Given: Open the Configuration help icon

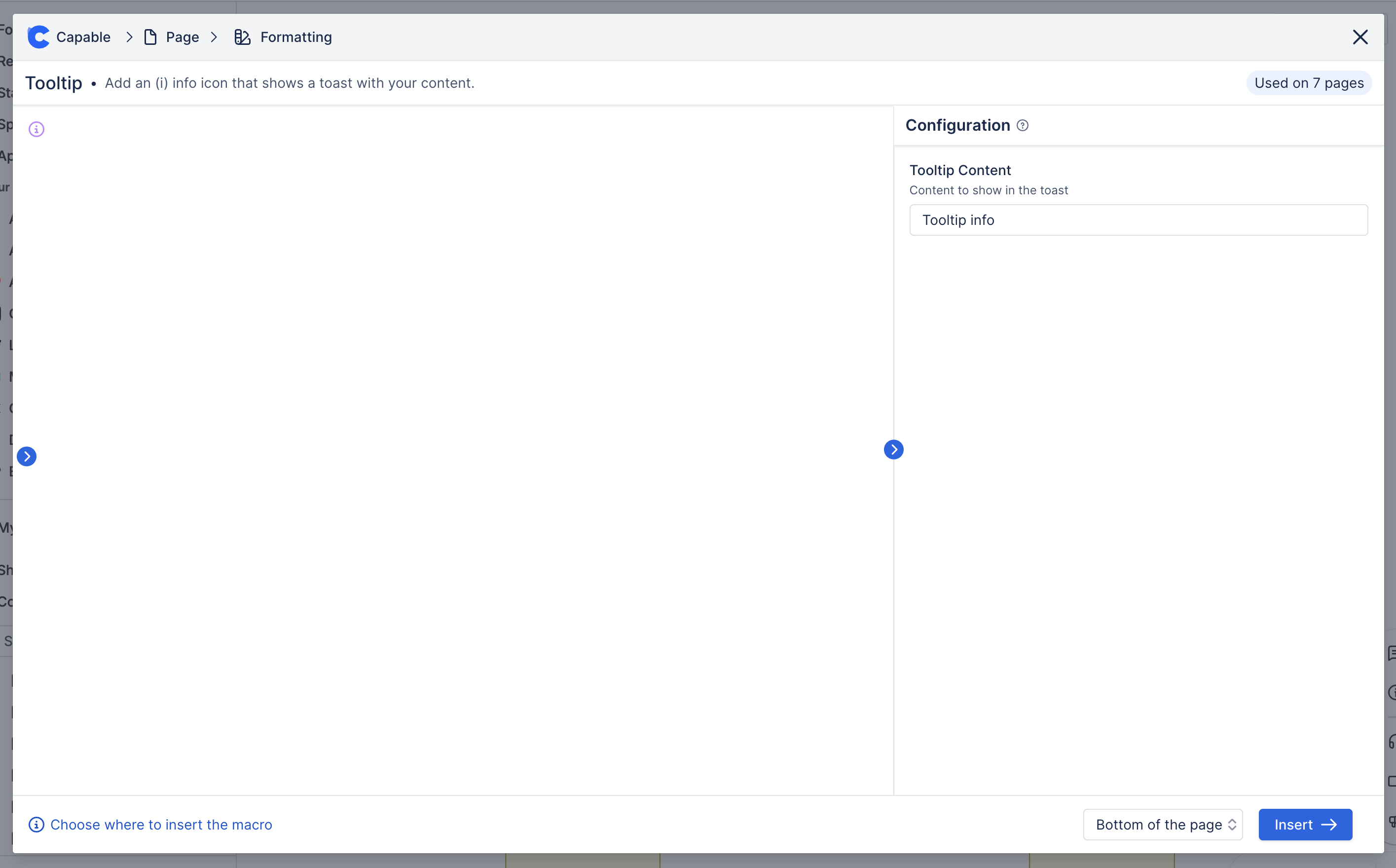Looking at the screenshot, I should [1022, 125].
